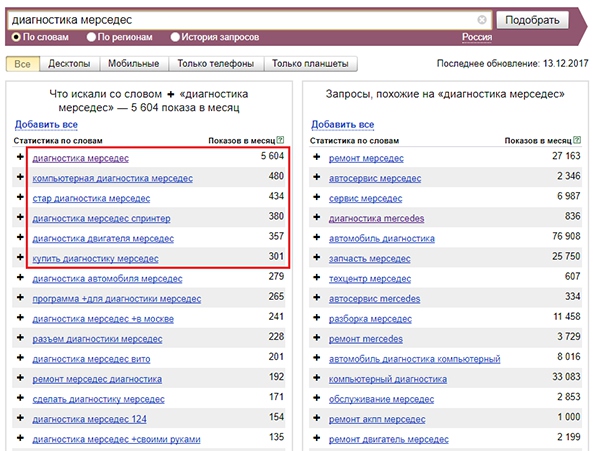Add 'техцентр мерседес' via its plus icon
The height and width of the screenshot is (451, 600).
[x=316, y=277]
